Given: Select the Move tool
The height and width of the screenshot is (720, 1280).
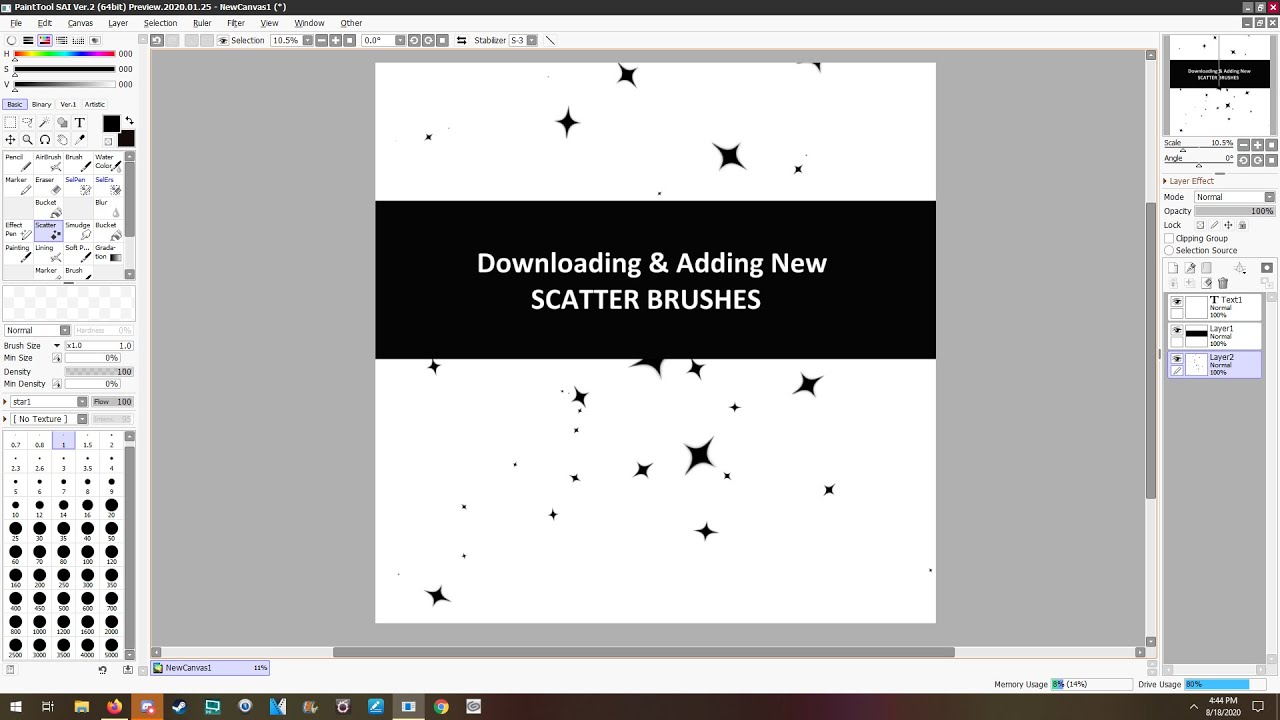Looking at the screenshot, I should point(10,140).
